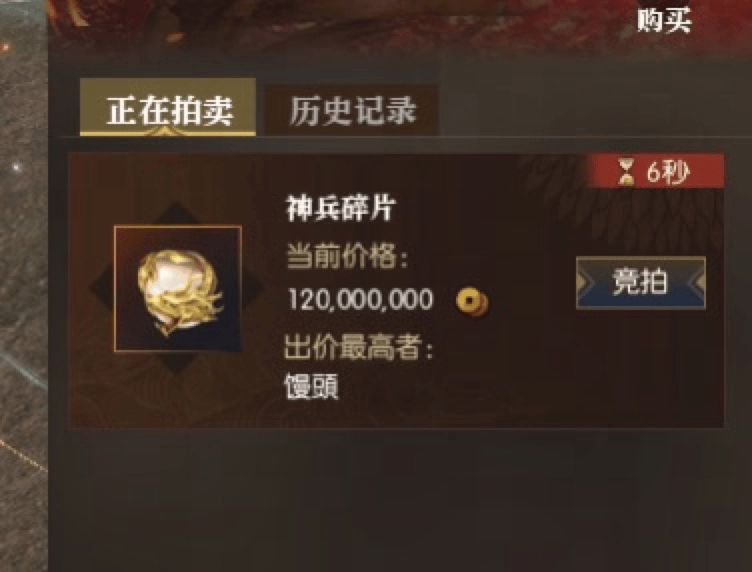Click the dotted path line on map
752x572 pixels.
(x=22, y=455)
